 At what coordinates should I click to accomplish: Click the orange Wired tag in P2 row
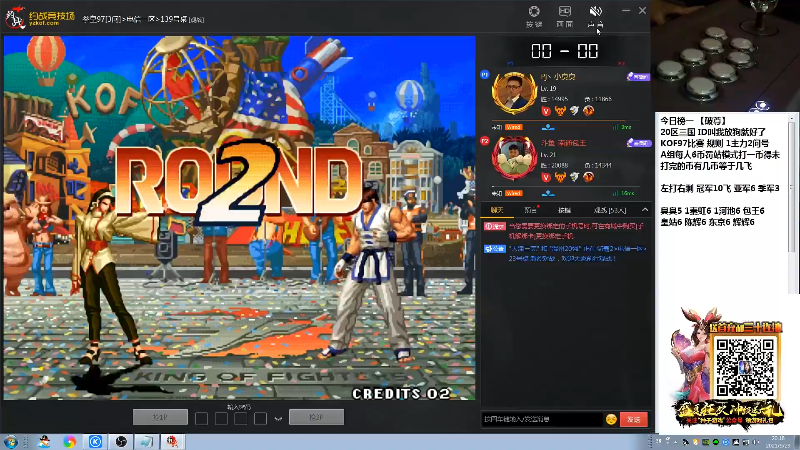tap(513, 193)
